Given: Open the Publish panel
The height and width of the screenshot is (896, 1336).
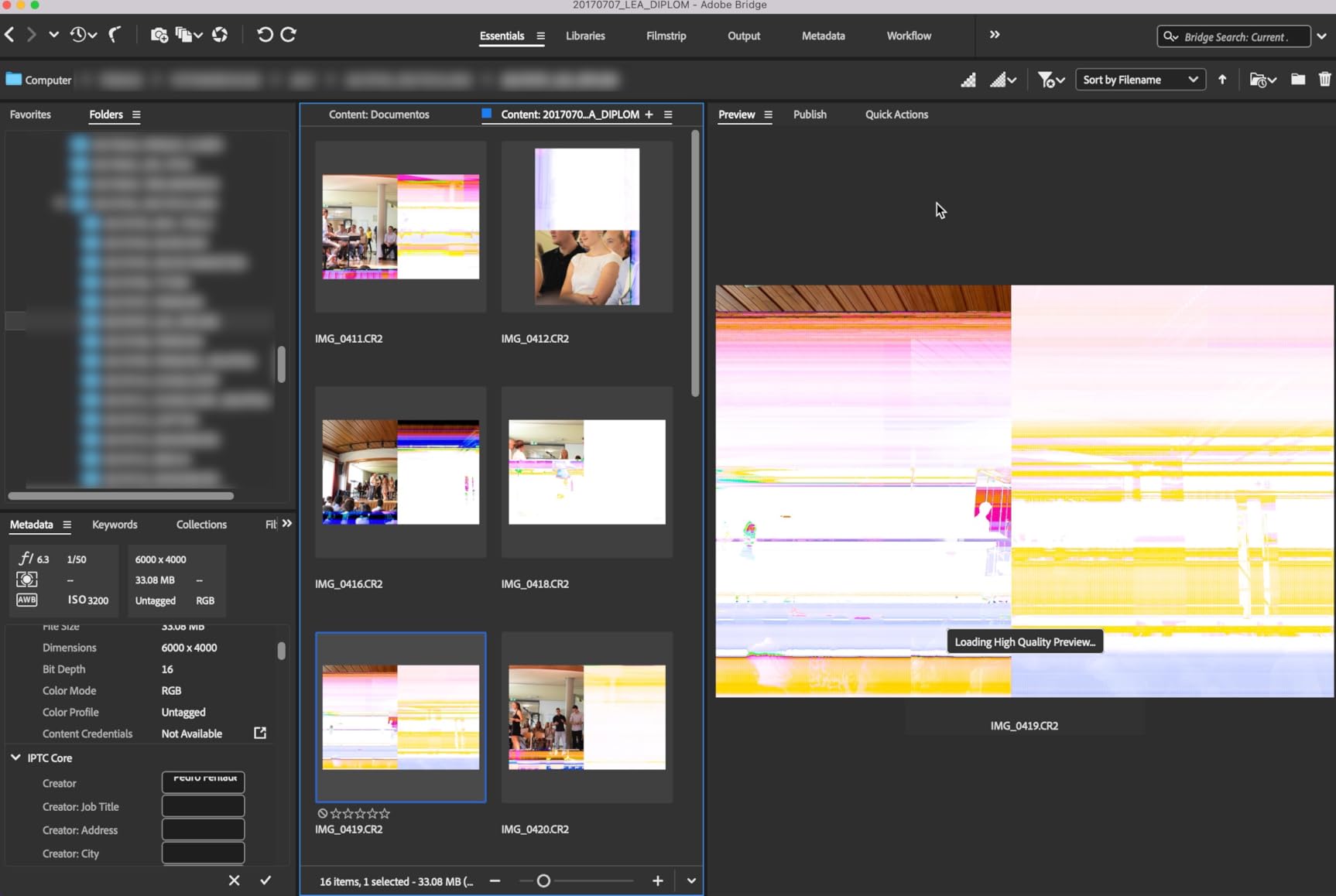Looking at the screenshot, I should click(x=810, y=114).
